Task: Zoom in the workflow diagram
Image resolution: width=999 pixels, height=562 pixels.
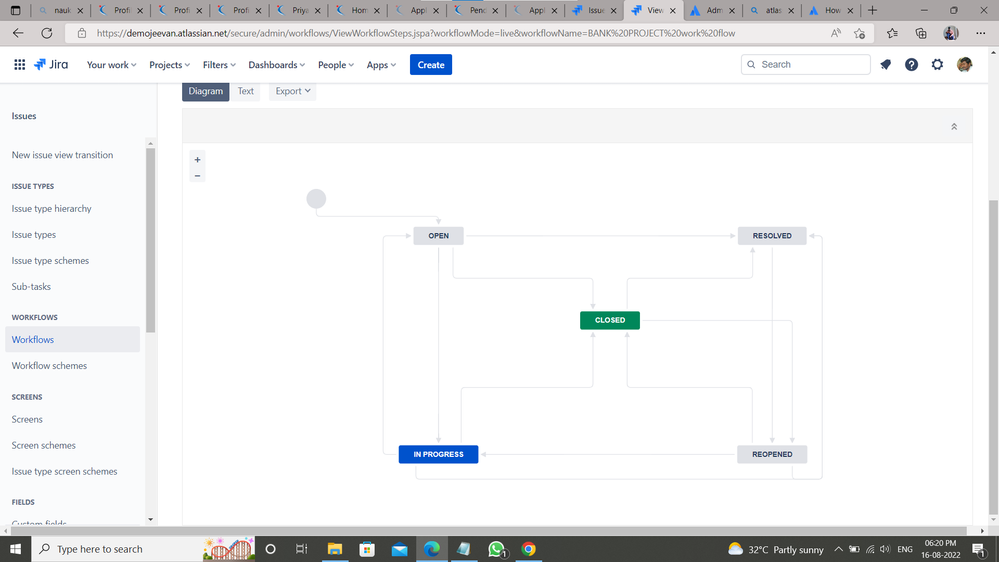Action: [x=198, y=160]
